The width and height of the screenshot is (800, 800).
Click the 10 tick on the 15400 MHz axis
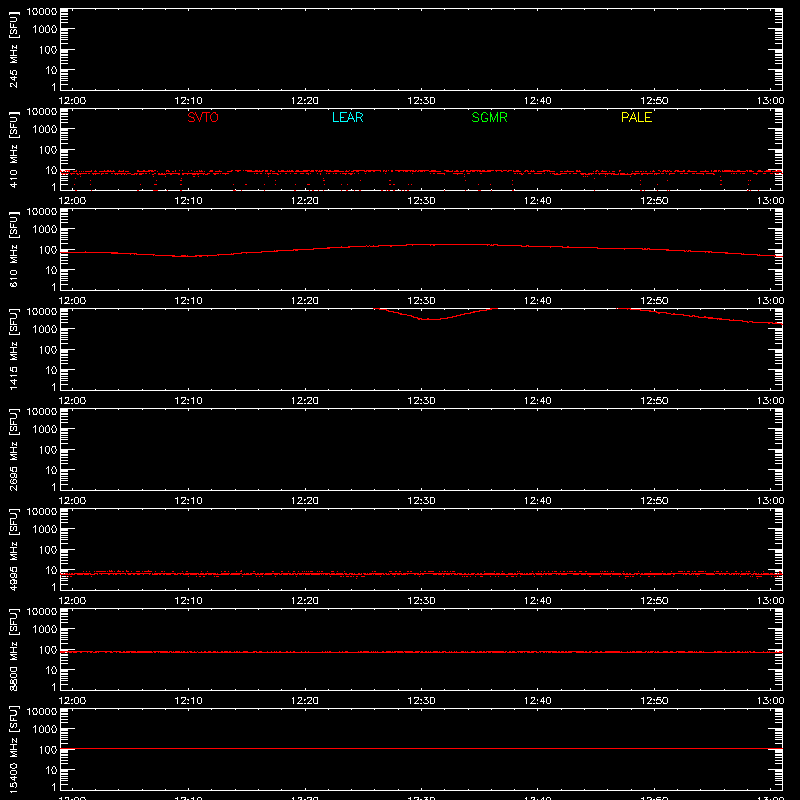point(51,770)
